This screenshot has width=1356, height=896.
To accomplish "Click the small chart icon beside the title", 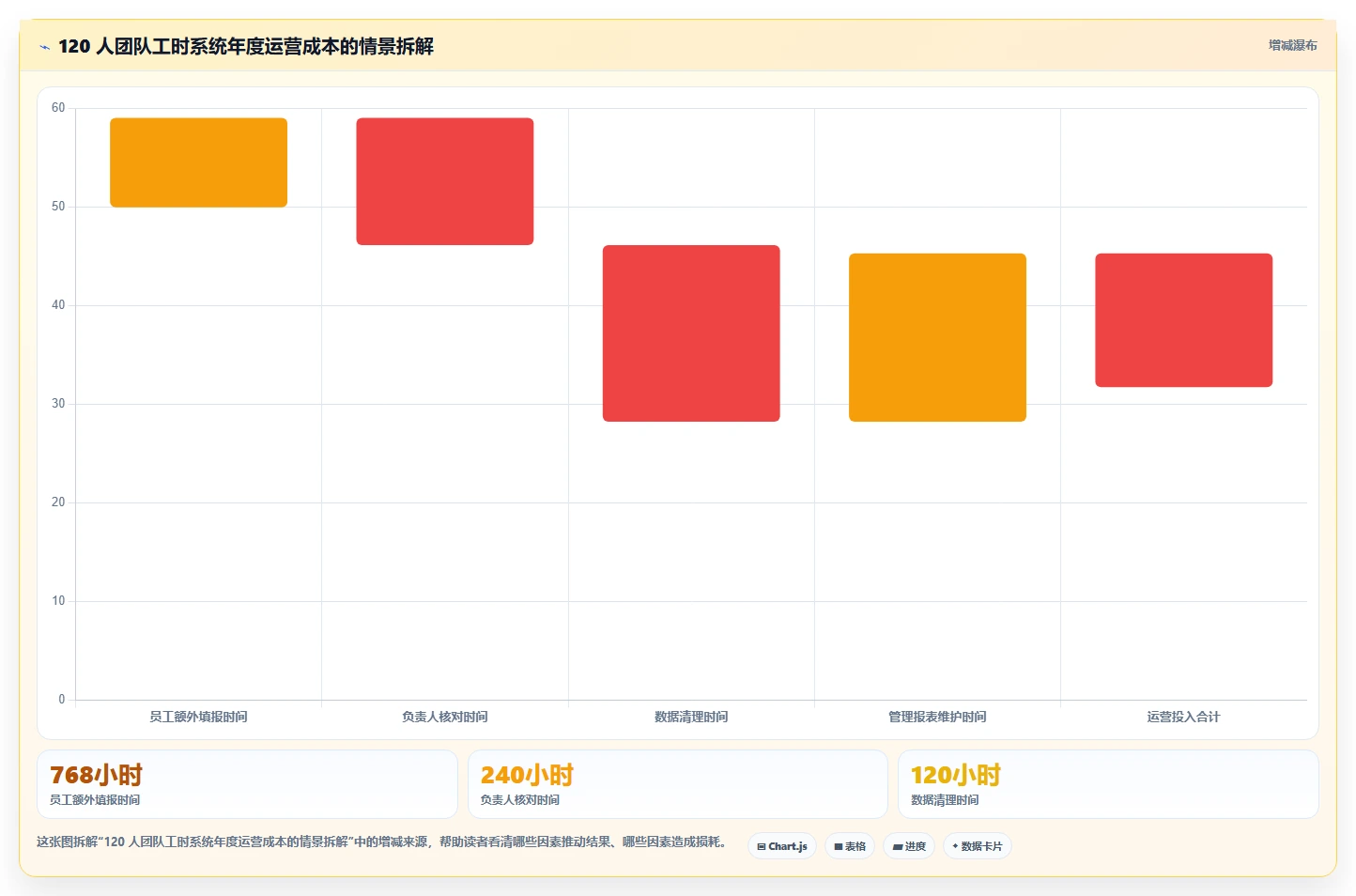I will (44, 47).
